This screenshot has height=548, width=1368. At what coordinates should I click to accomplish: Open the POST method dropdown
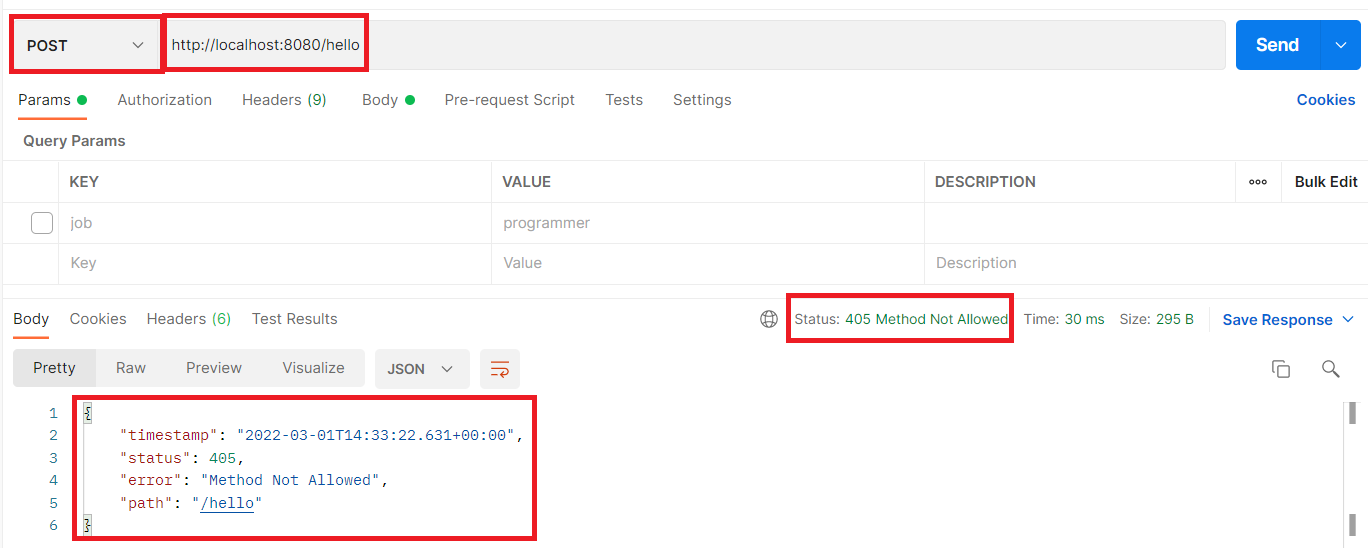[85, 45]
